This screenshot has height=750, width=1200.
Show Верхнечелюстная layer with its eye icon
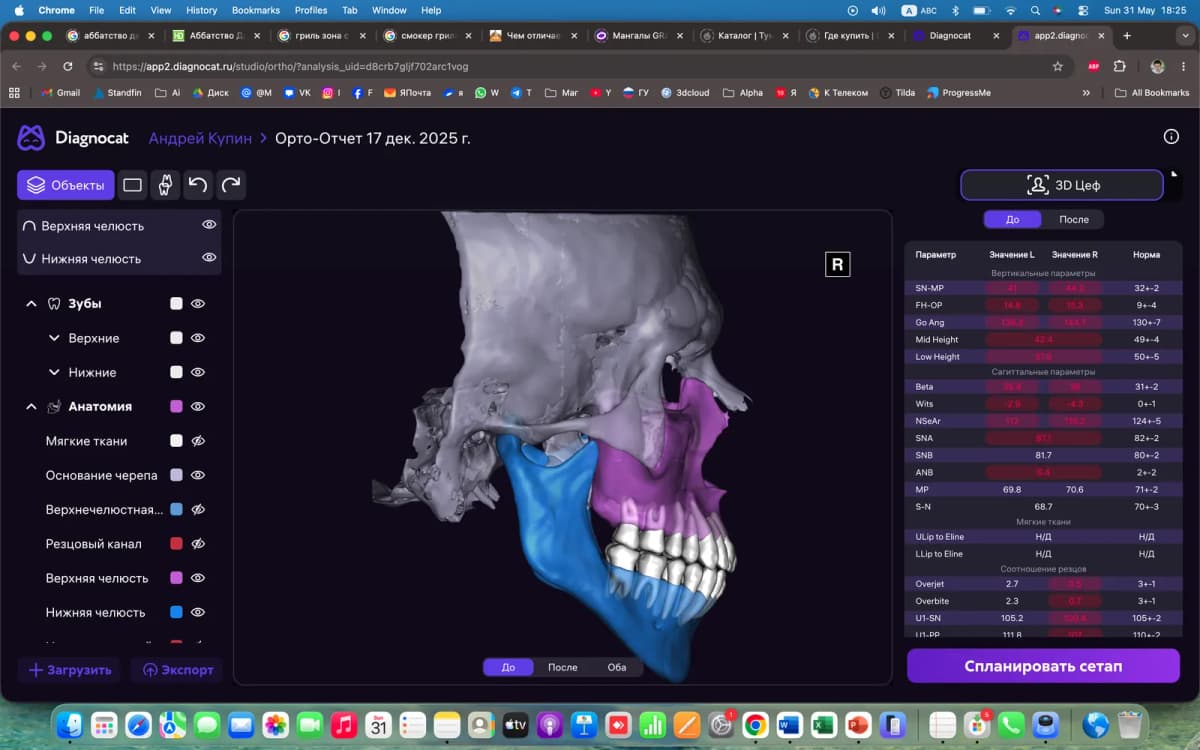198,509
